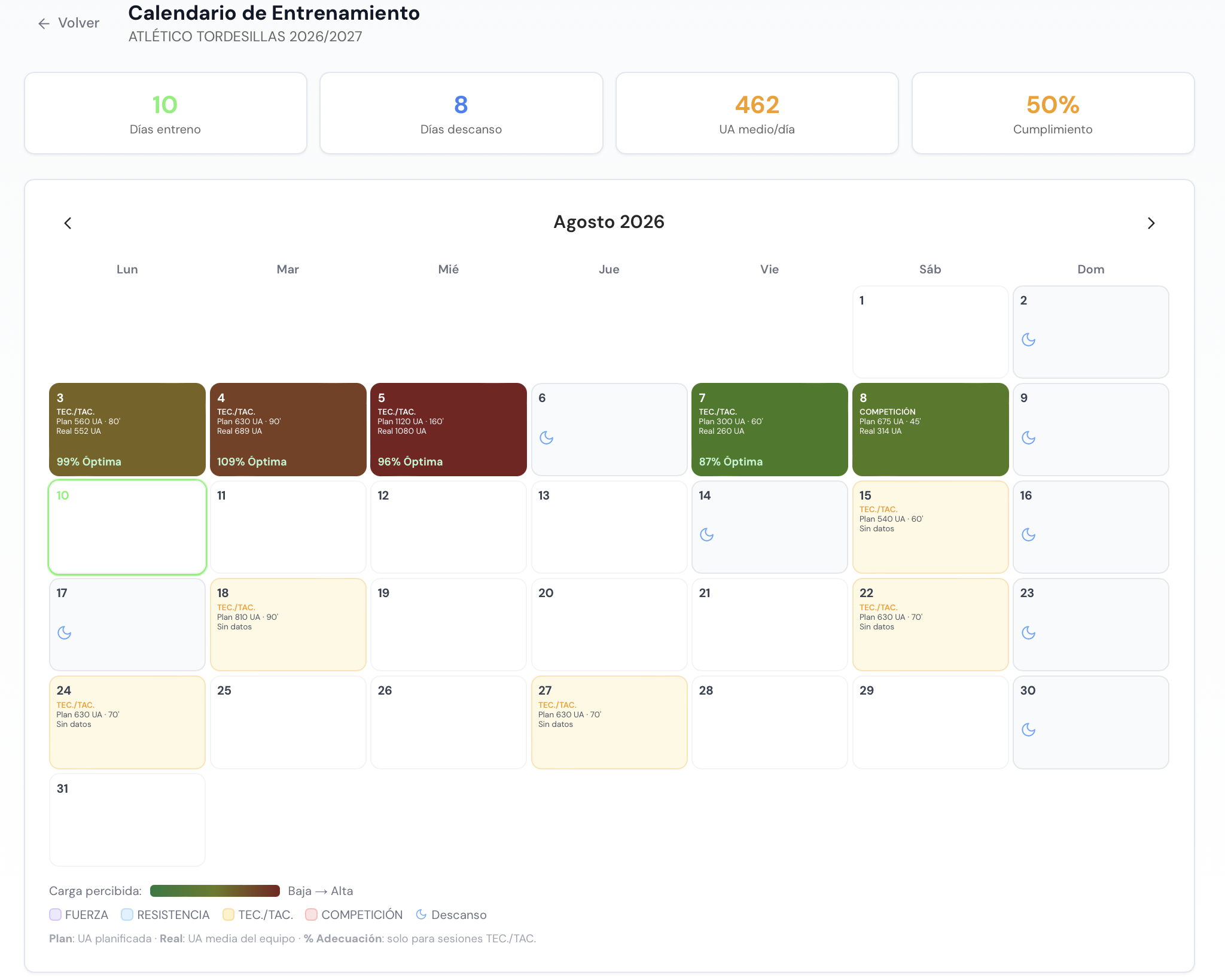Open day 15 planned session Plan 540 UA
This screenshot has height=980, width=1225.
click(x=930, y=527)
